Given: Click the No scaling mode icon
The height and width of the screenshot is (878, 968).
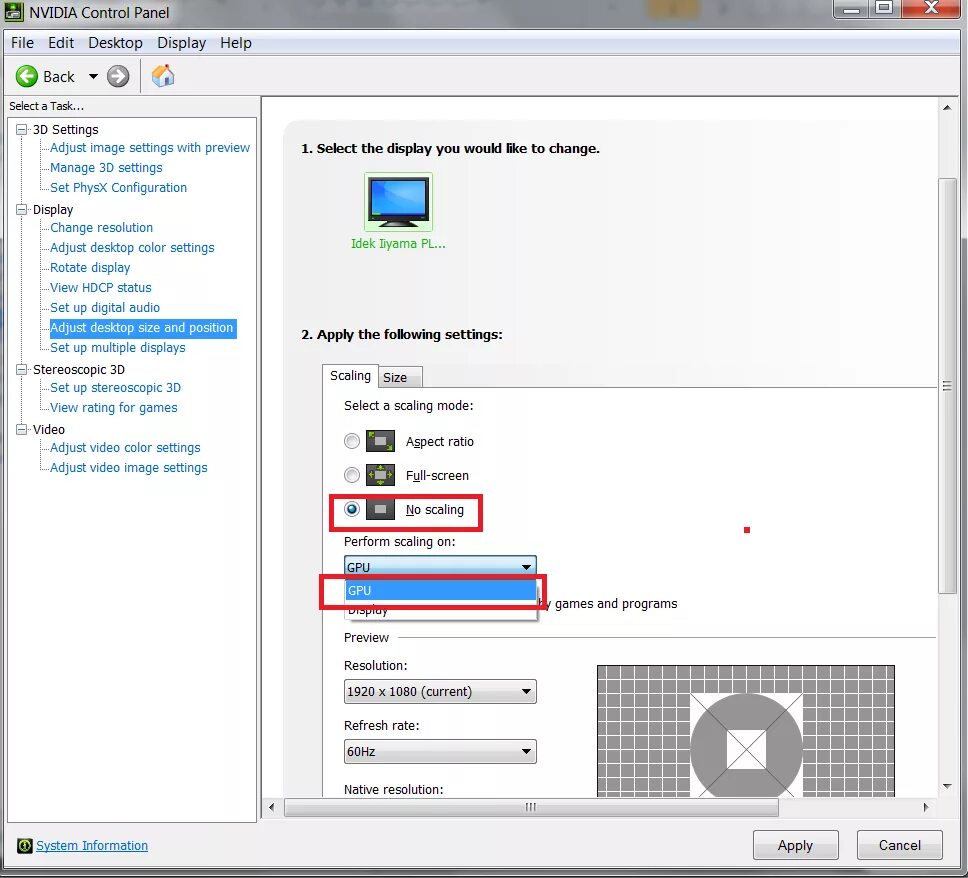Looking at the screenshot, I should 380,509.
